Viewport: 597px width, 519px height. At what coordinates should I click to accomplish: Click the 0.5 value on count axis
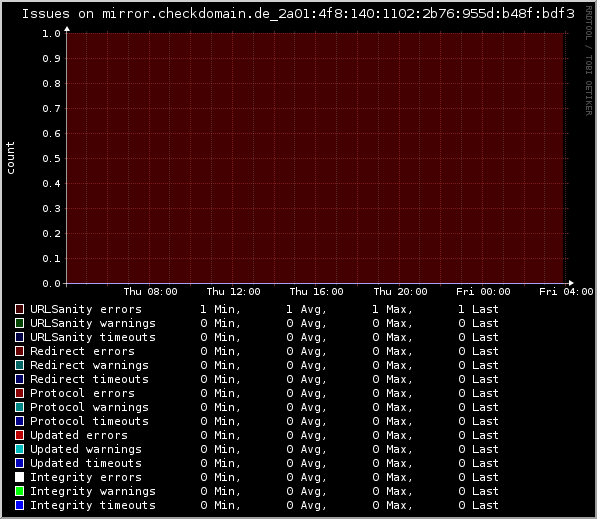point(51,158)
